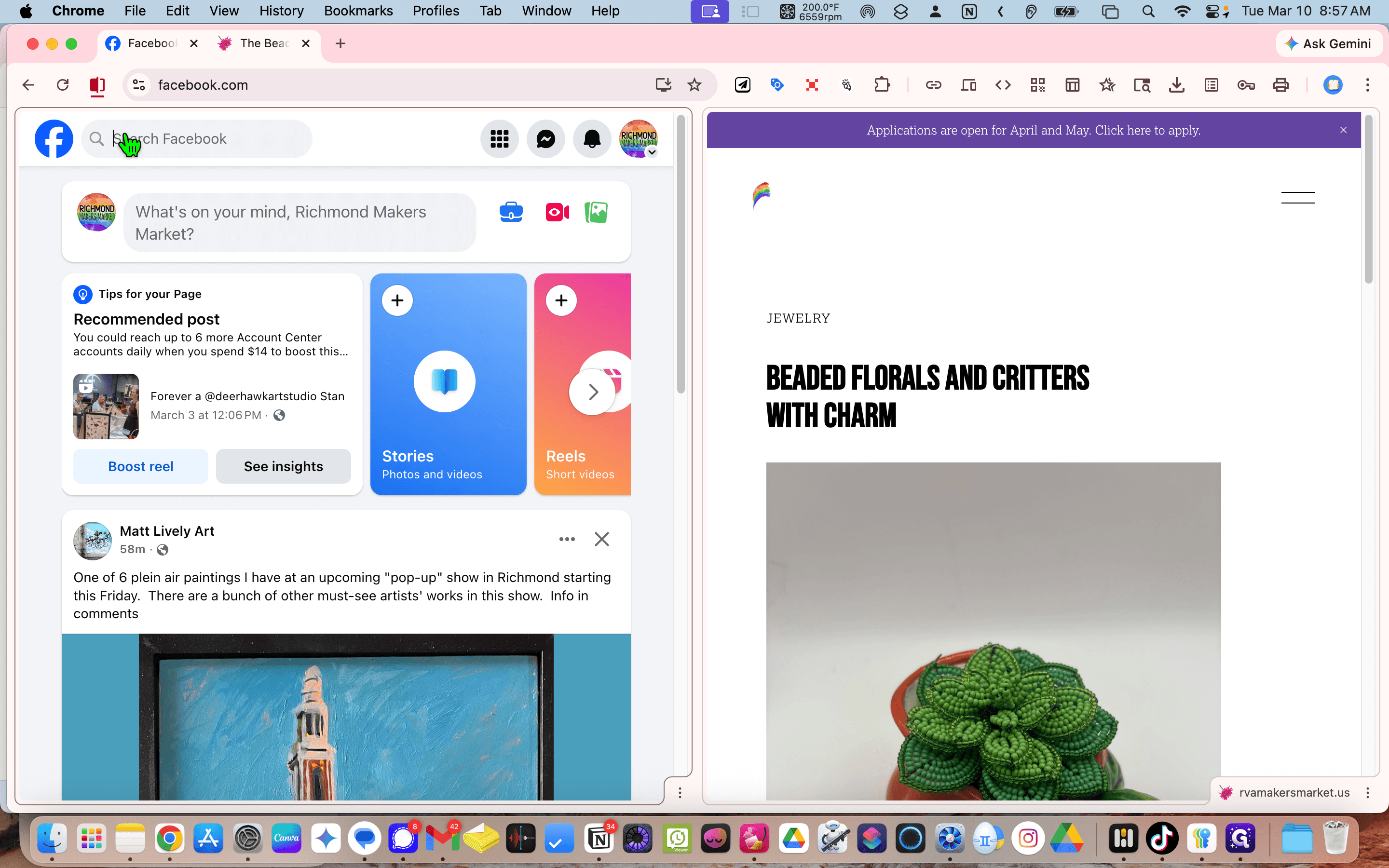The width and height of the screenshot is (1389, 868).
Task: Open Canva from the Dock
Action: click(x=286, y=838)
